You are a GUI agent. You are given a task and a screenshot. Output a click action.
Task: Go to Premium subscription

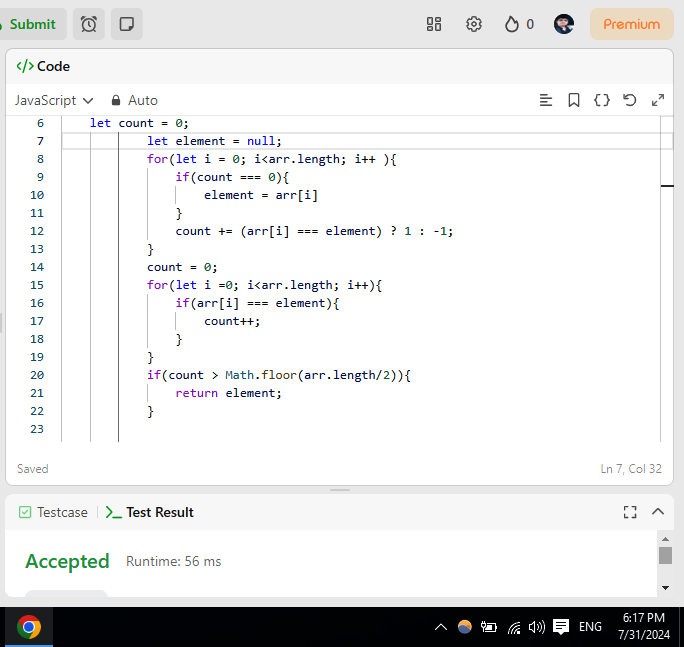[631, 24]
